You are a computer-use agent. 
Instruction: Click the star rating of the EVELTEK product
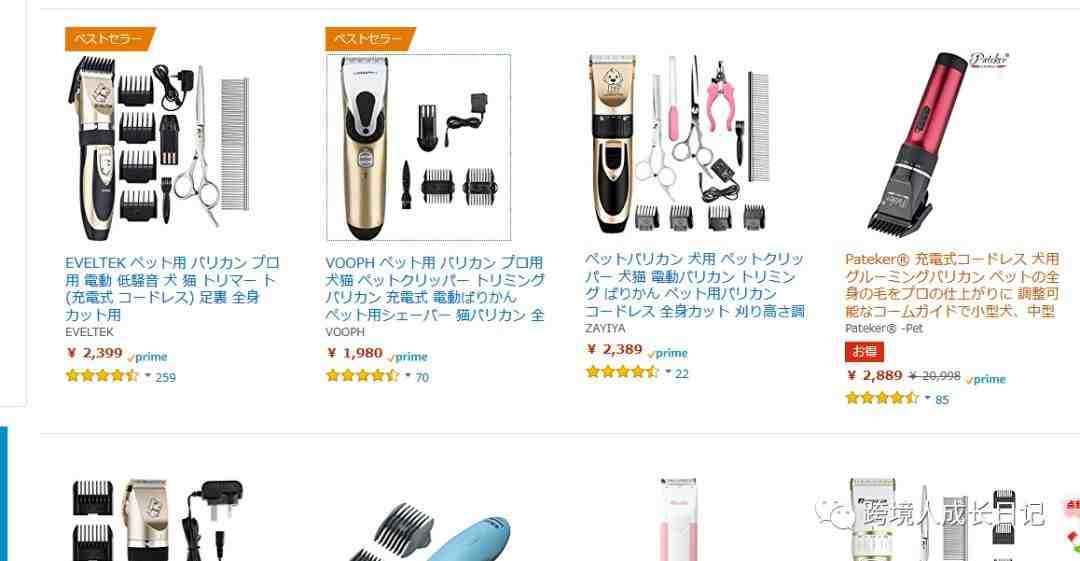(x=102, y=376)
